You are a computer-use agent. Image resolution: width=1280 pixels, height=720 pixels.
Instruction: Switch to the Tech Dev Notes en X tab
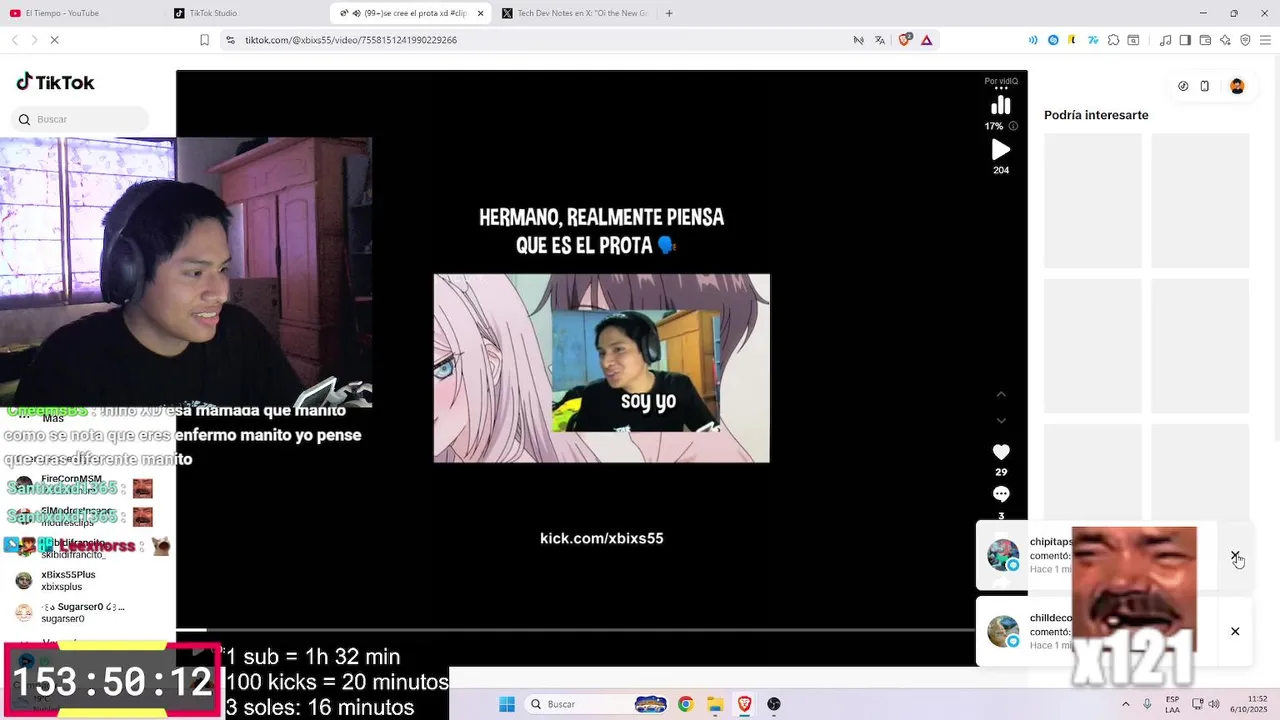tap(574, 13)
